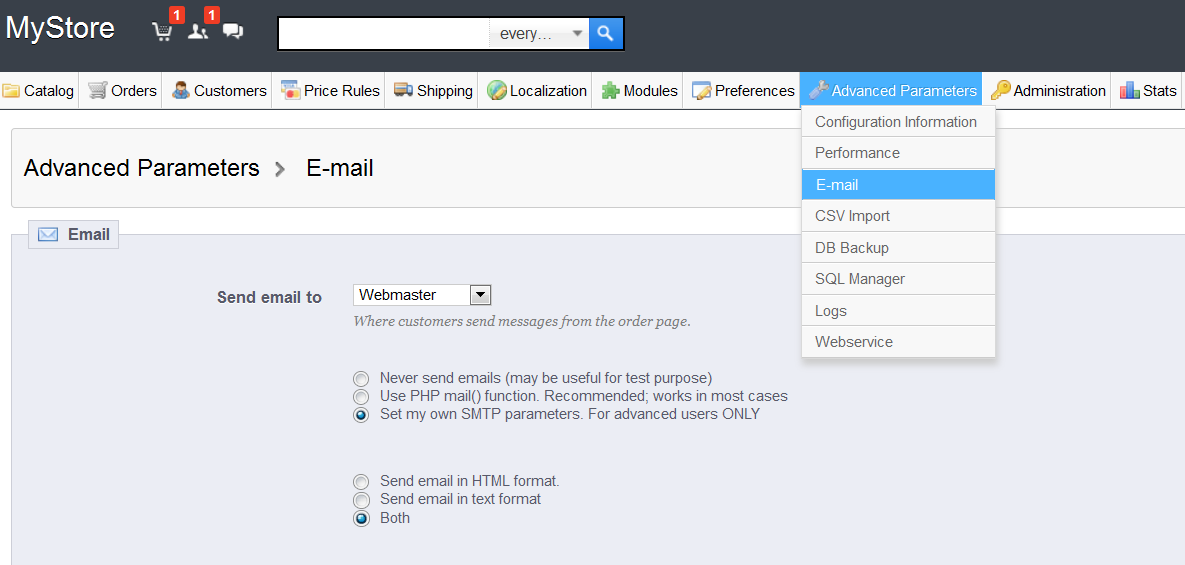Click the magnifier search button
The image size is (1185, 565).
point(605,33)
